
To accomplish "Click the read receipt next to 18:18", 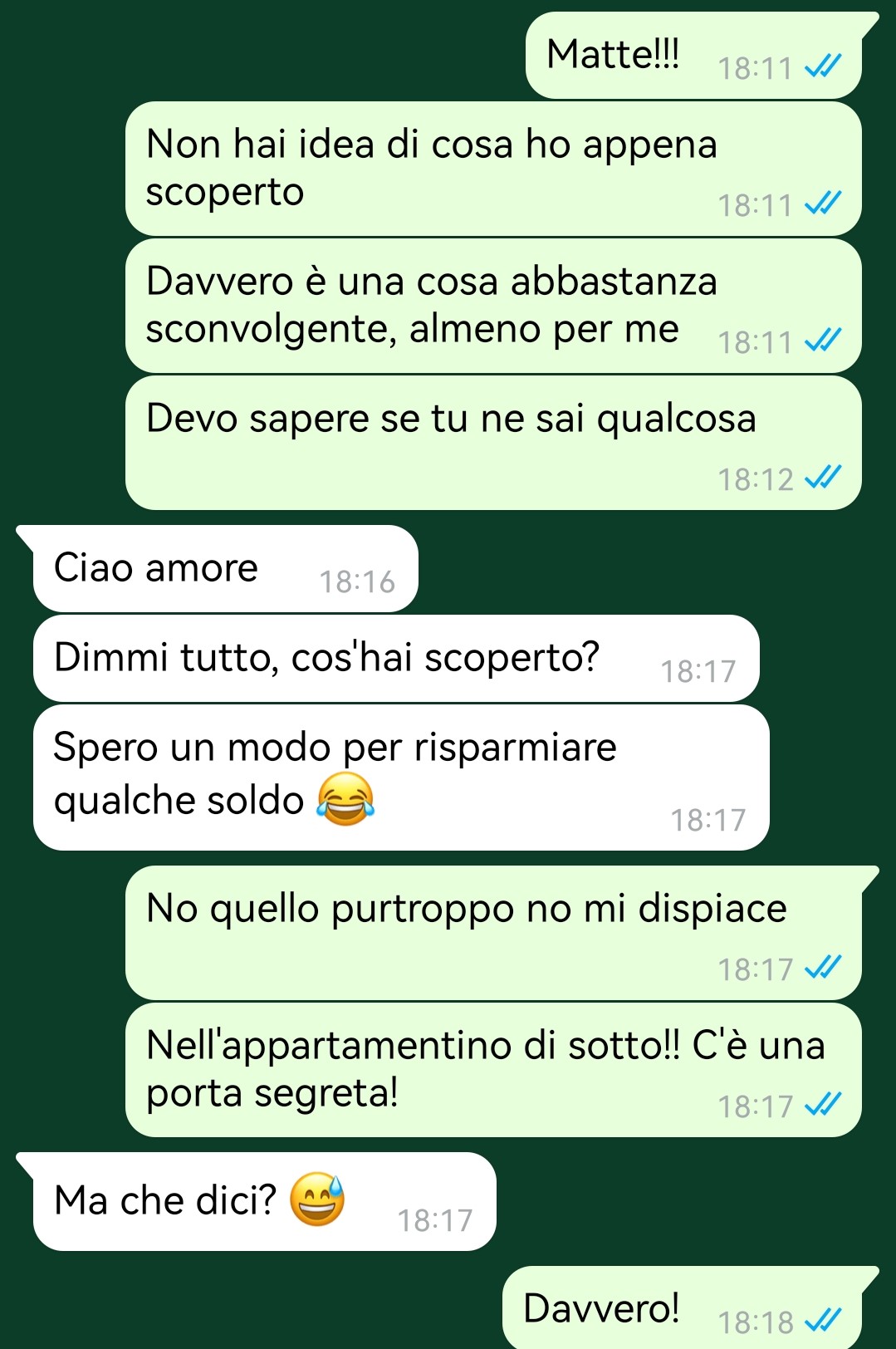I will pos(824,1320).
